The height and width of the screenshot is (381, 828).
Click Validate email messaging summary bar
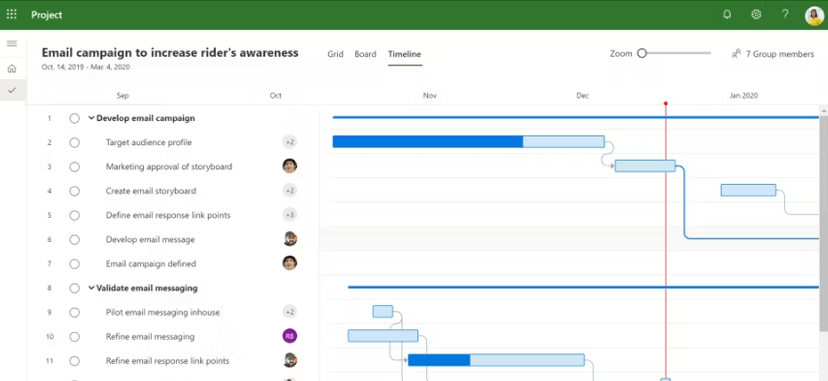click(584, 287)
